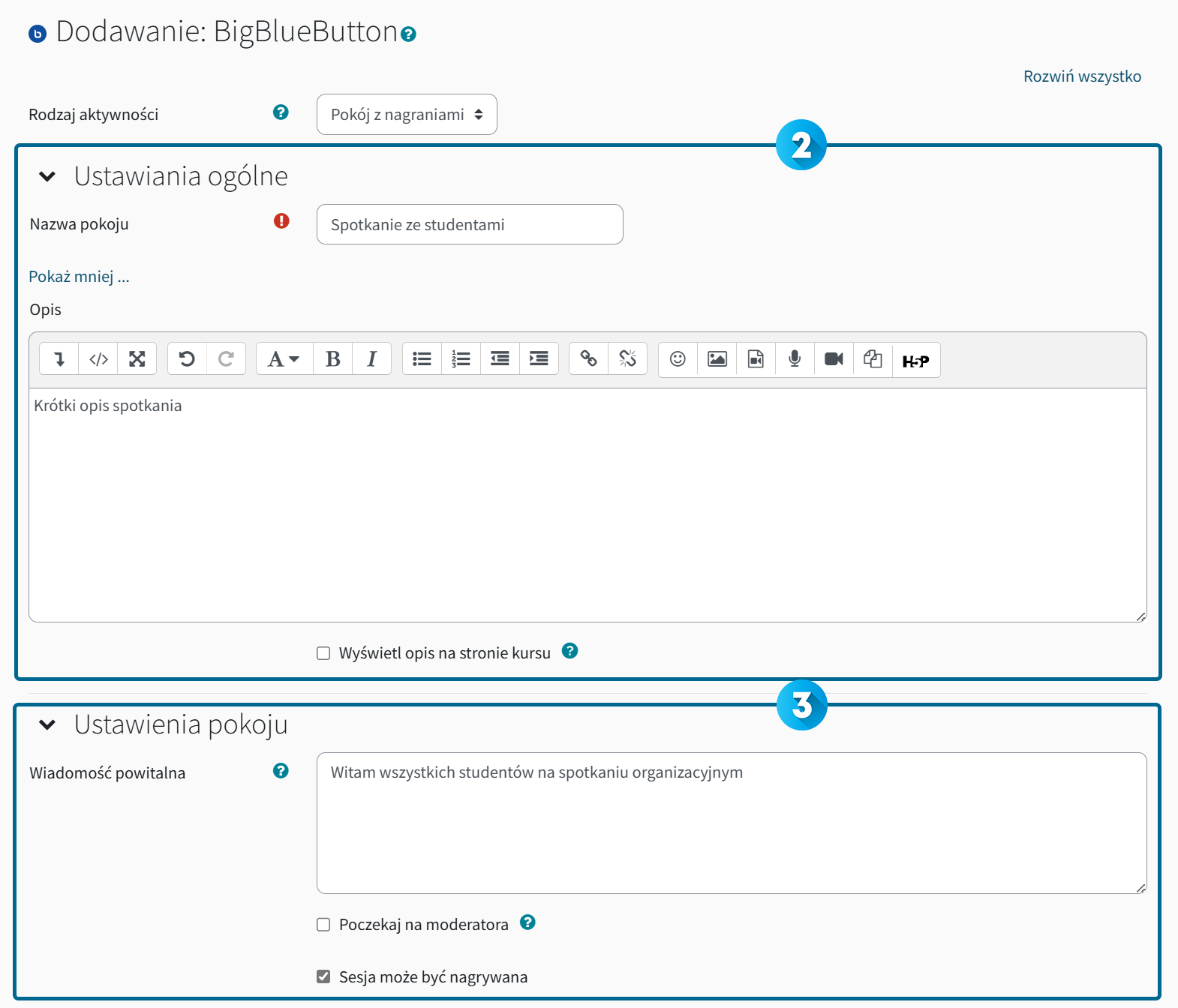Insert a numbered list
This screenshot has height=1008, width=1178.
[x=461, y=359]
